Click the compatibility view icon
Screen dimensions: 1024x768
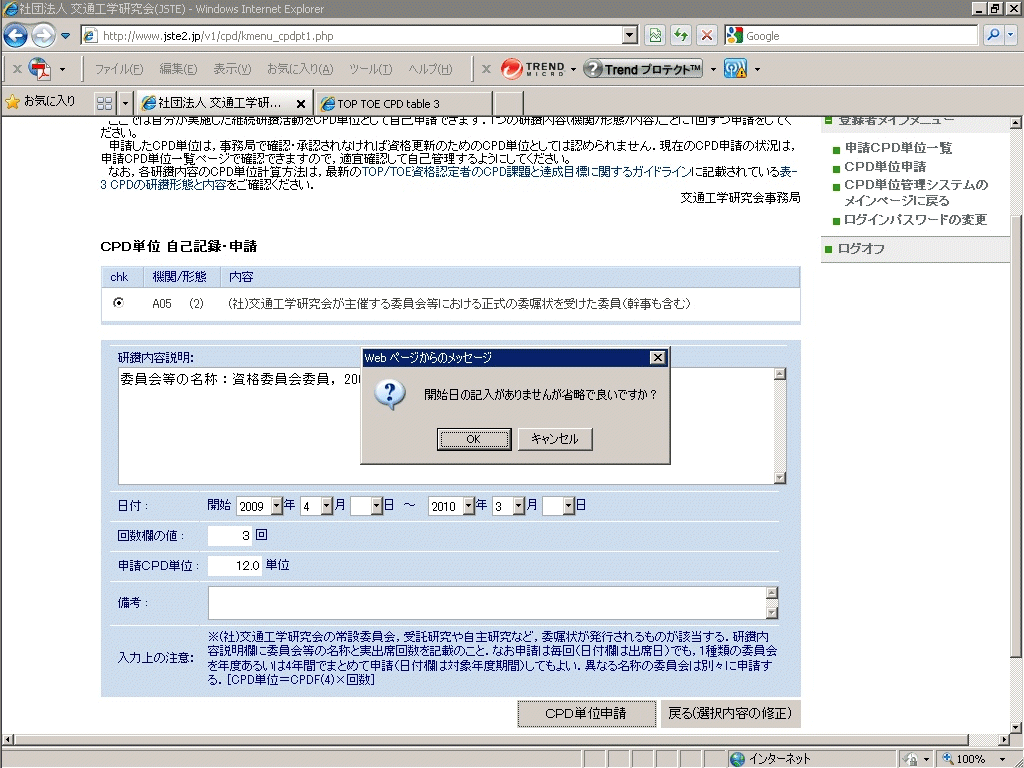[x=655, y=35]
